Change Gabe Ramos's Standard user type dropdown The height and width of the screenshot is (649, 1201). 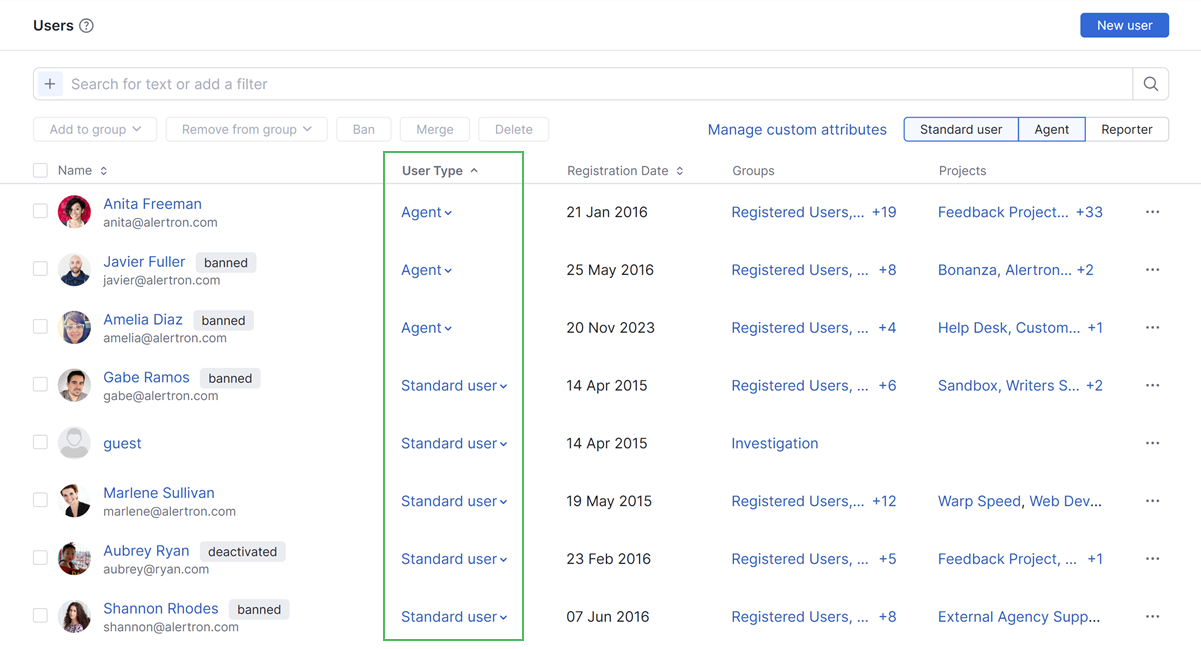[454, 386]
